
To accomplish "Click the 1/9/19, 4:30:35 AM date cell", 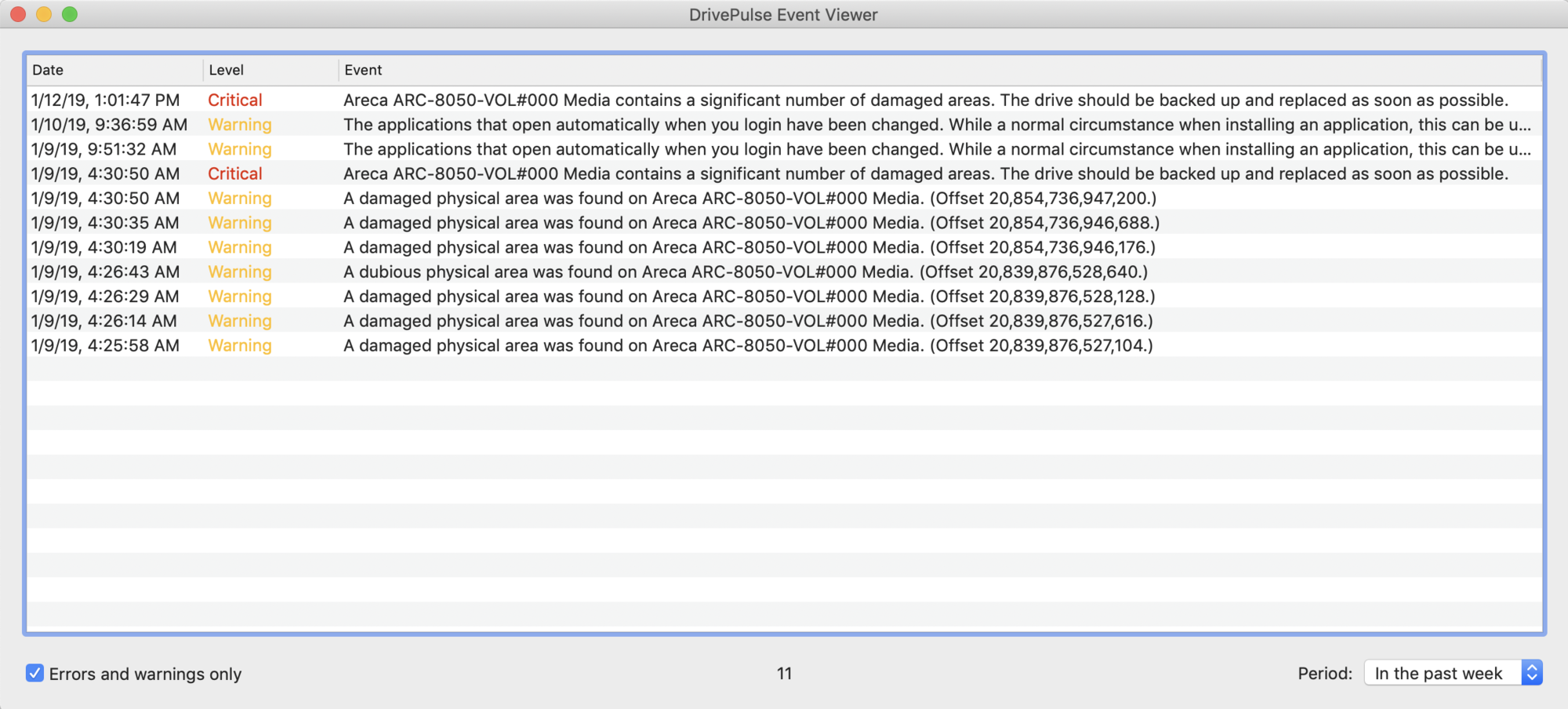I will tap(106, 223).
